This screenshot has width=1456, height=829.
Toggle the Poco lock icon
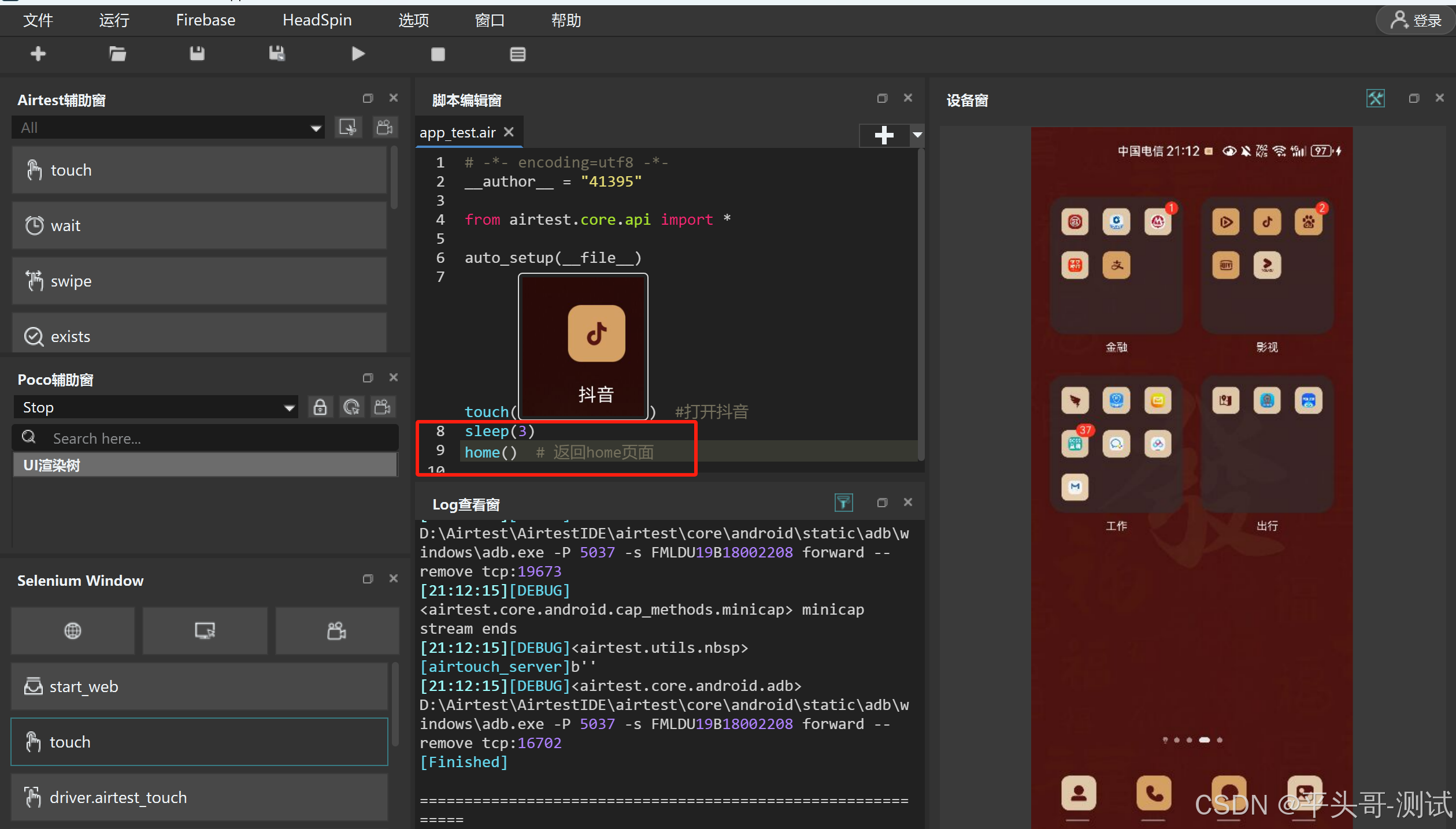(320, 407)
